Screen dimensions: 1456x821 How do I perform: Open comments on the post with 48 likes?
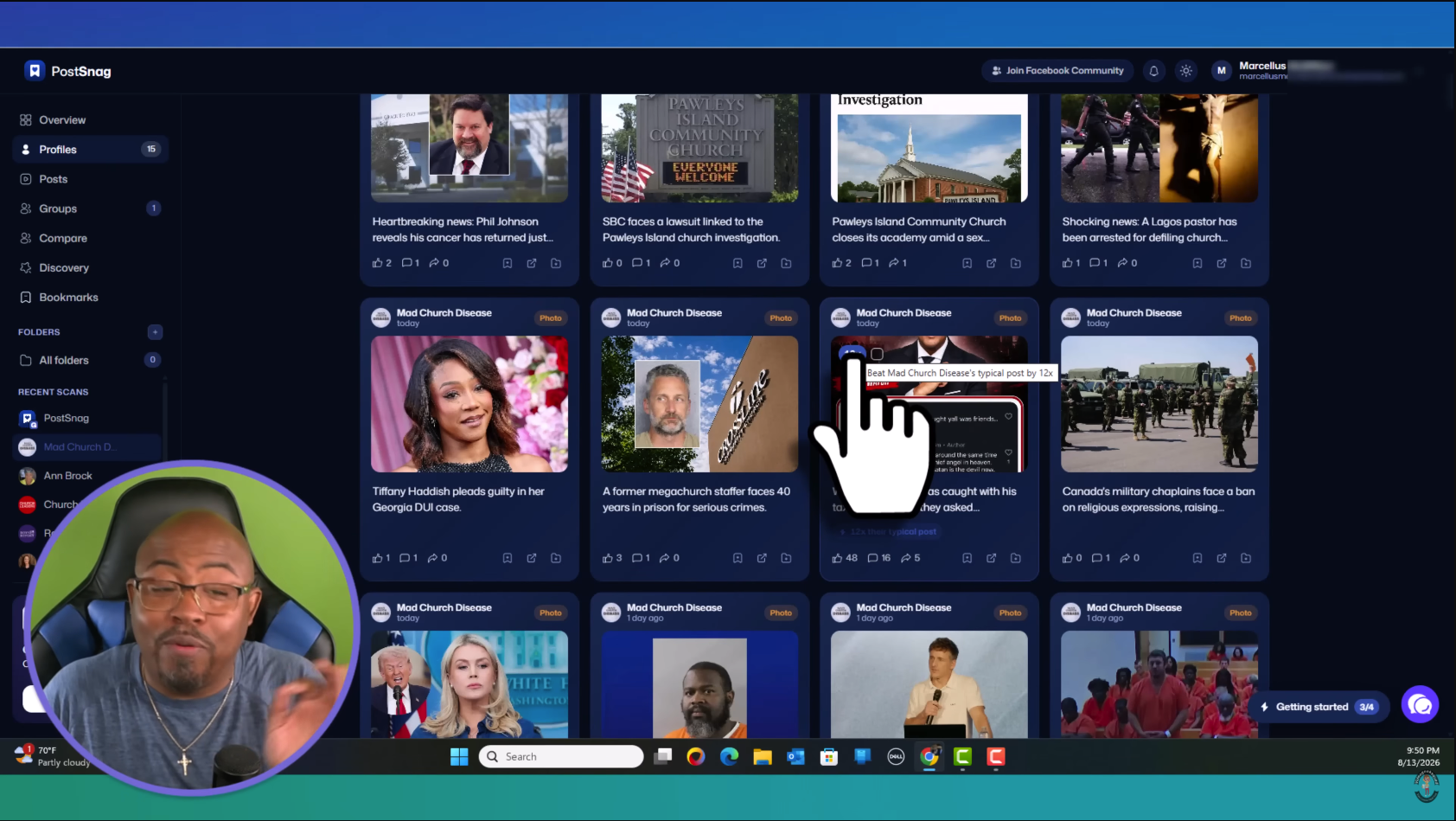879,558
